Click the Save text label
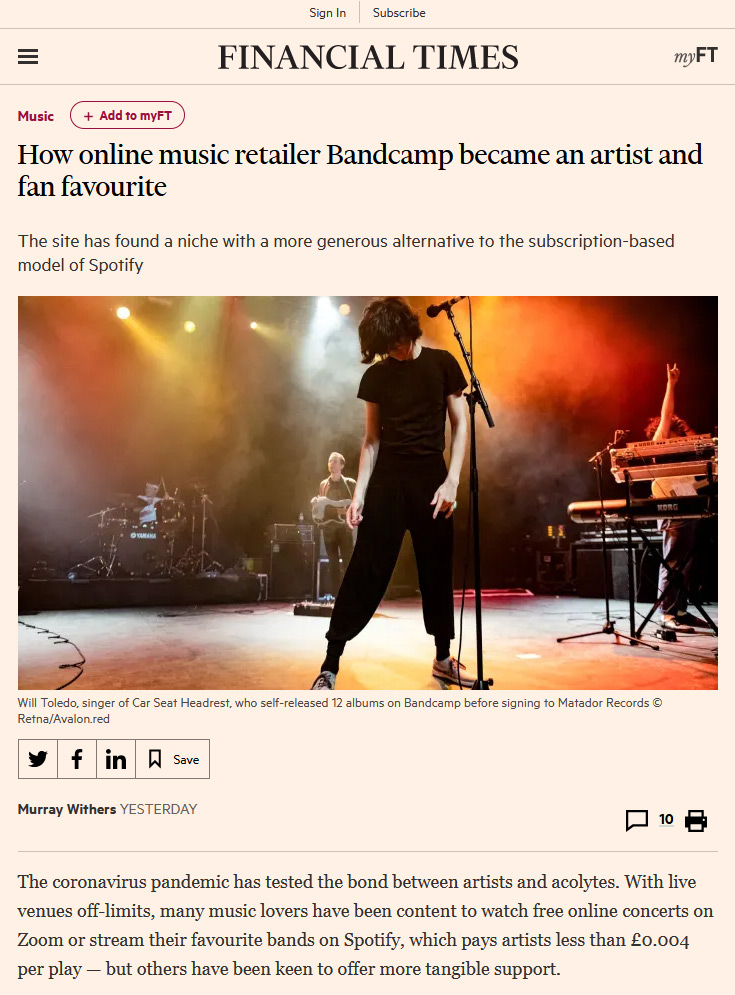 [186, 760]
